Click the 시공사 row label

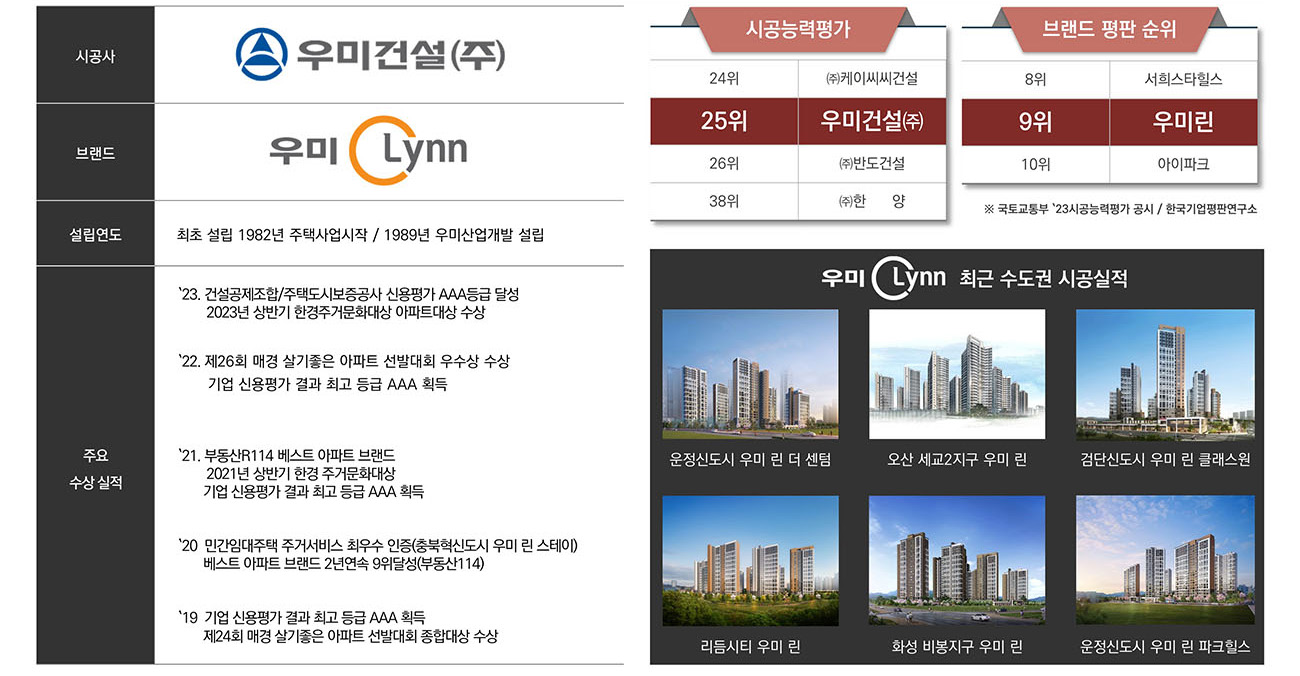95,56
